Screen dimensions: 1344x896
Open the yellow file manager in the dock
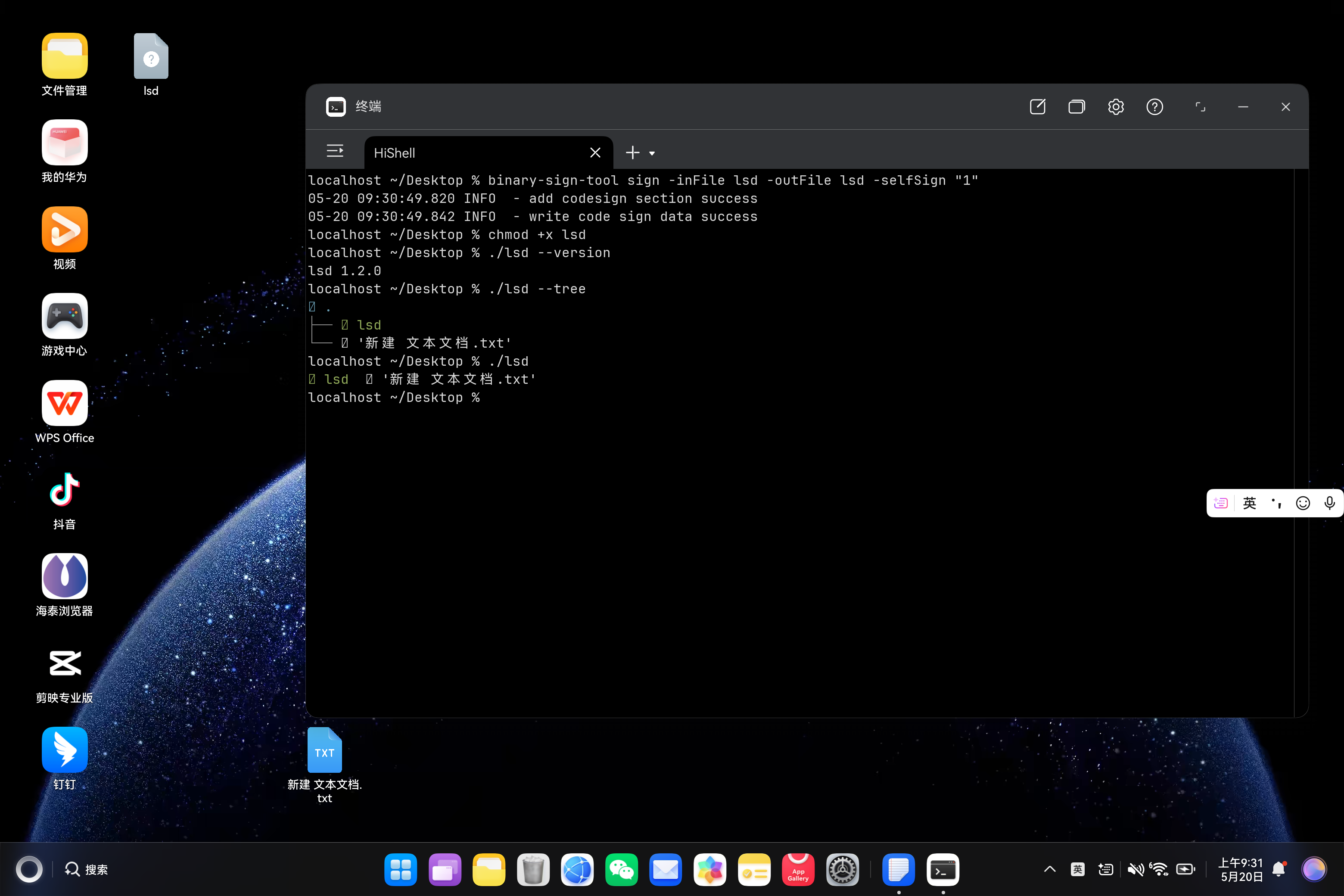pos(489,870)
